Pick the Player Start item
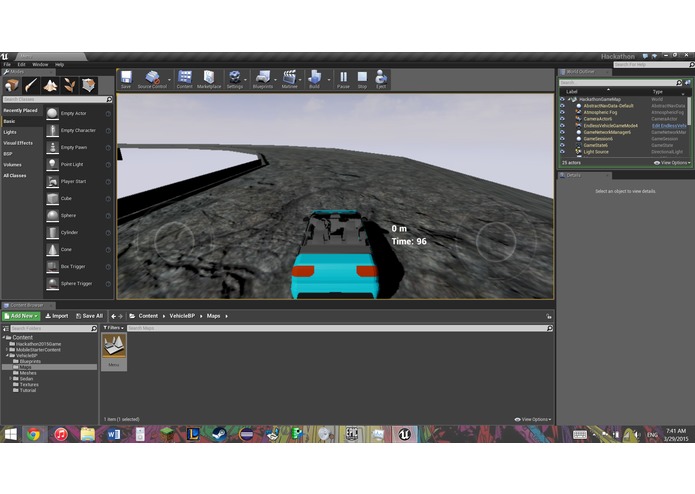Viewport: 695px width, 494px height. click(x=78, y=181)
